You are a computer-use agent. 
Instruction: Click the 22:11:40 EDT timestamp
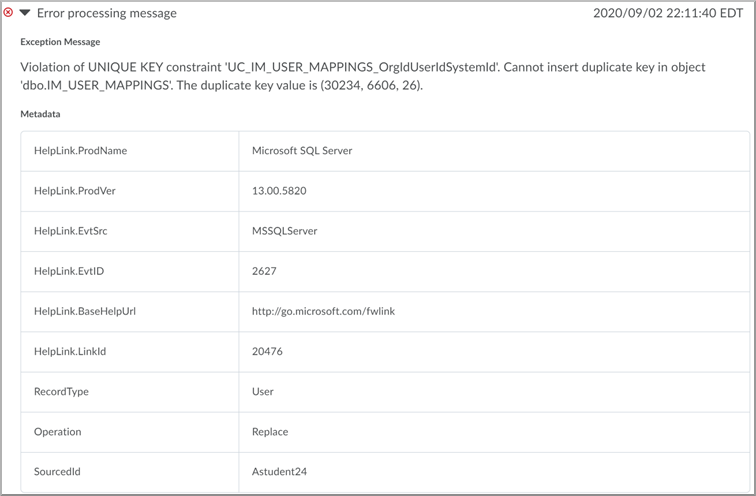(x=668, y=13)
